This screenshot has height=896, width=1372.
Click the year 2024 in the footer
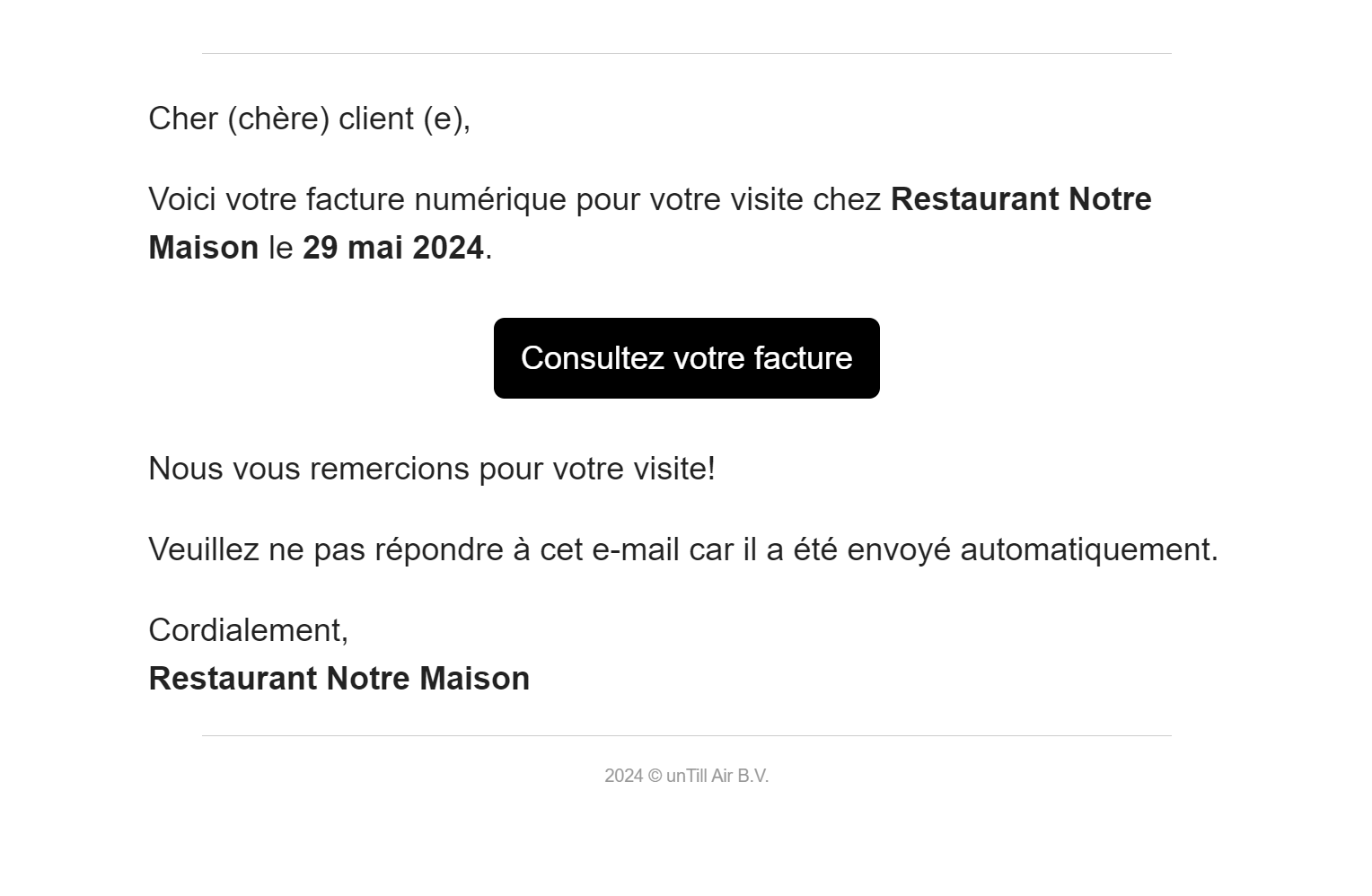pos(623,776)
